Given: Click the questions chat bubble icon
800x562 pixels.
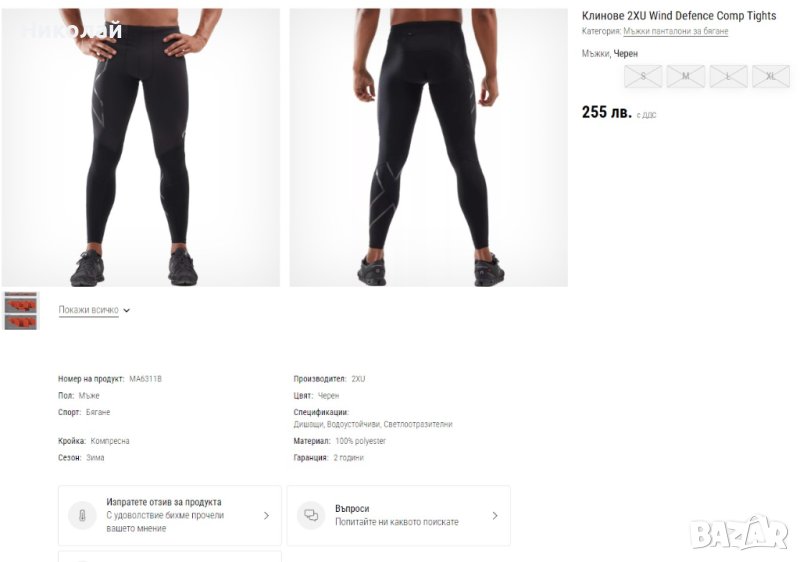Looking at the screenshot, I should click(311, 516).
